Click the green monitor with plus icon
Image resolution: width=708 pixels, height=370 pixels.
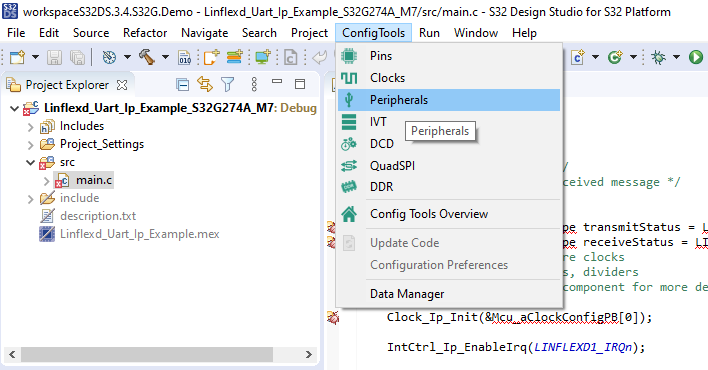click(263, 57)
